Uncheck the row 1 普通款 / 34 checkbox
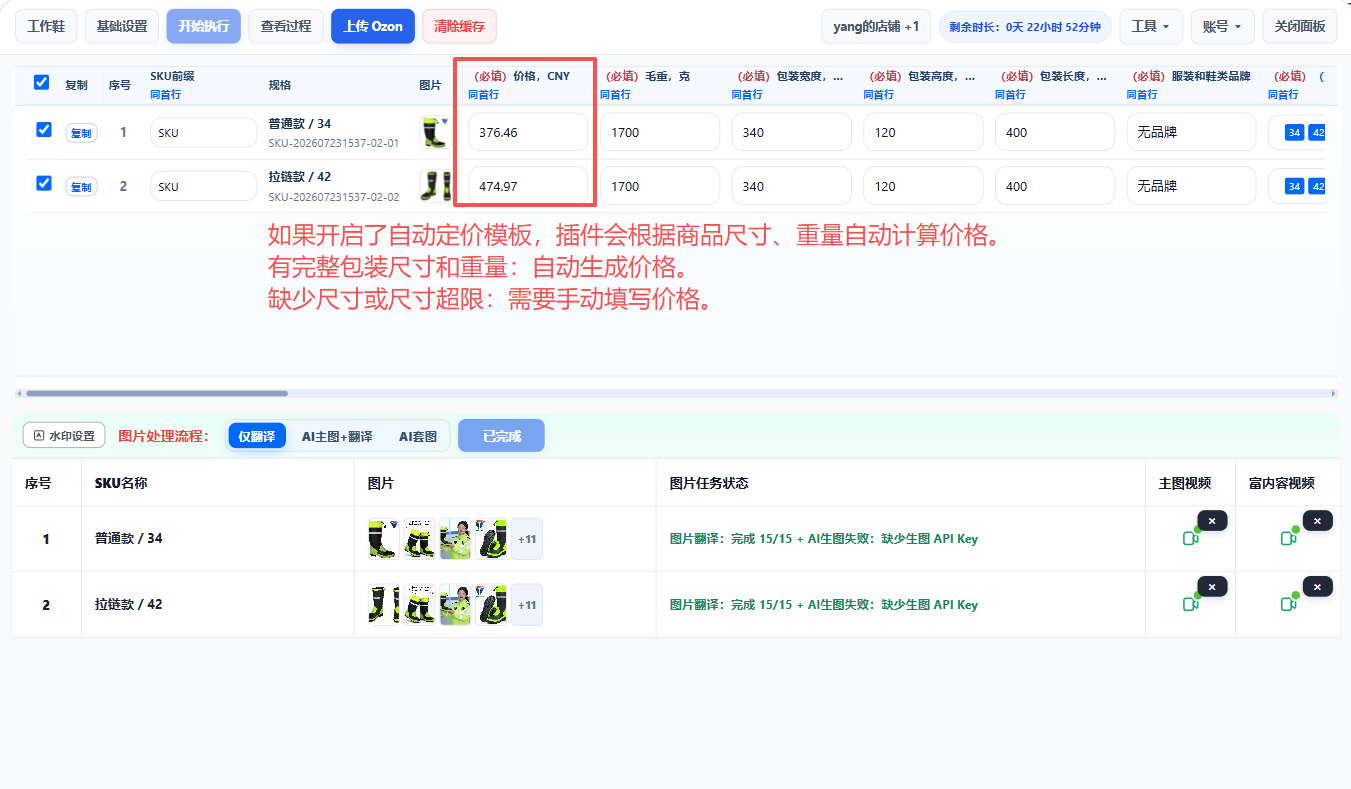 pyautogui.click(x=44, y=129)
